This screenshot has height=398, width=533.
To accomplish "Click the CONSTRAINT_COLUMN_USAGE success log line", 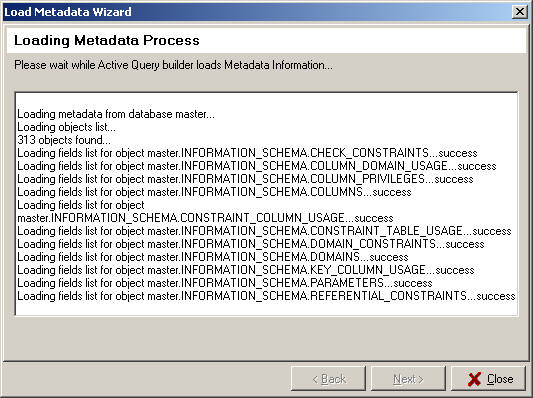I will (x=205, y=211).
